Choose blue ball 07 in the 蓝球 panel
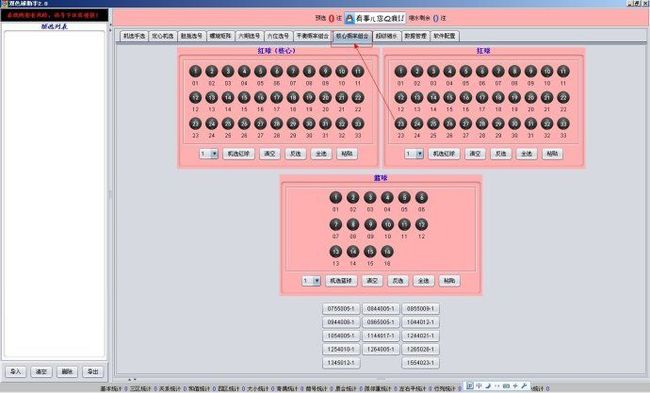The height and width of the screenshot is (393, 650). [x=336, y=225]
